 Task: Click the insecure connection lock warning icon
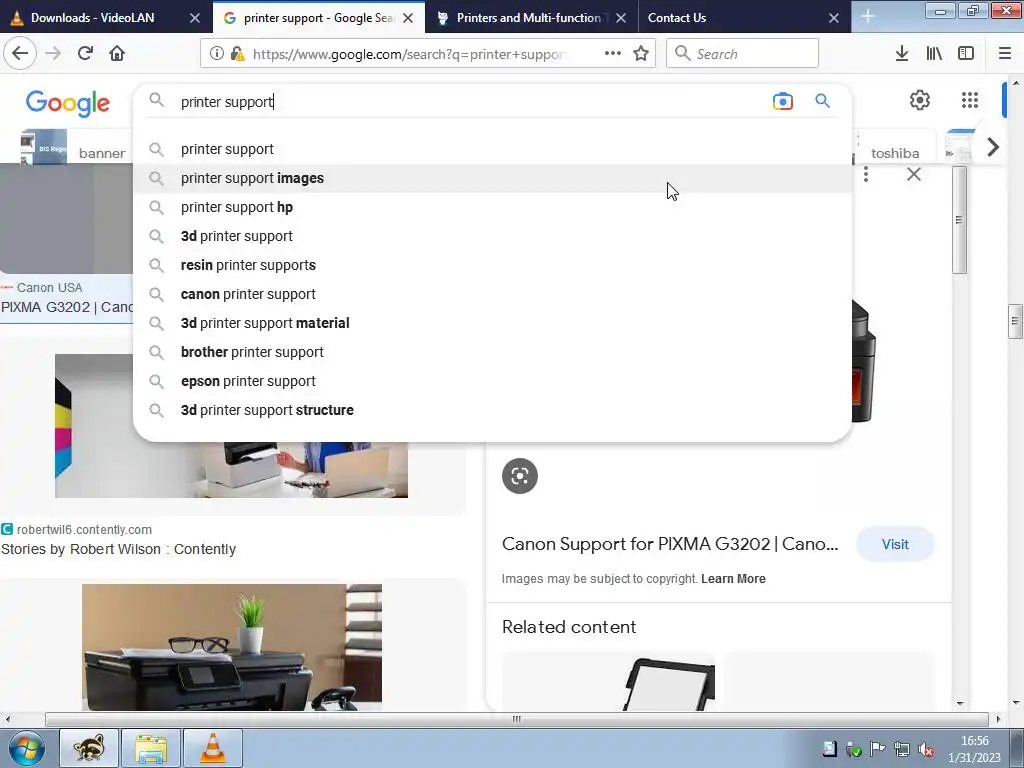238,54
